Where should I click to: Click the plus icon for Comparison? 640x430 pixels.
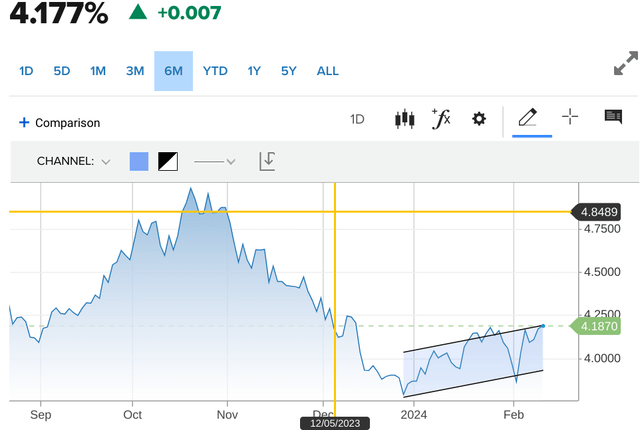tap(24, 122)
